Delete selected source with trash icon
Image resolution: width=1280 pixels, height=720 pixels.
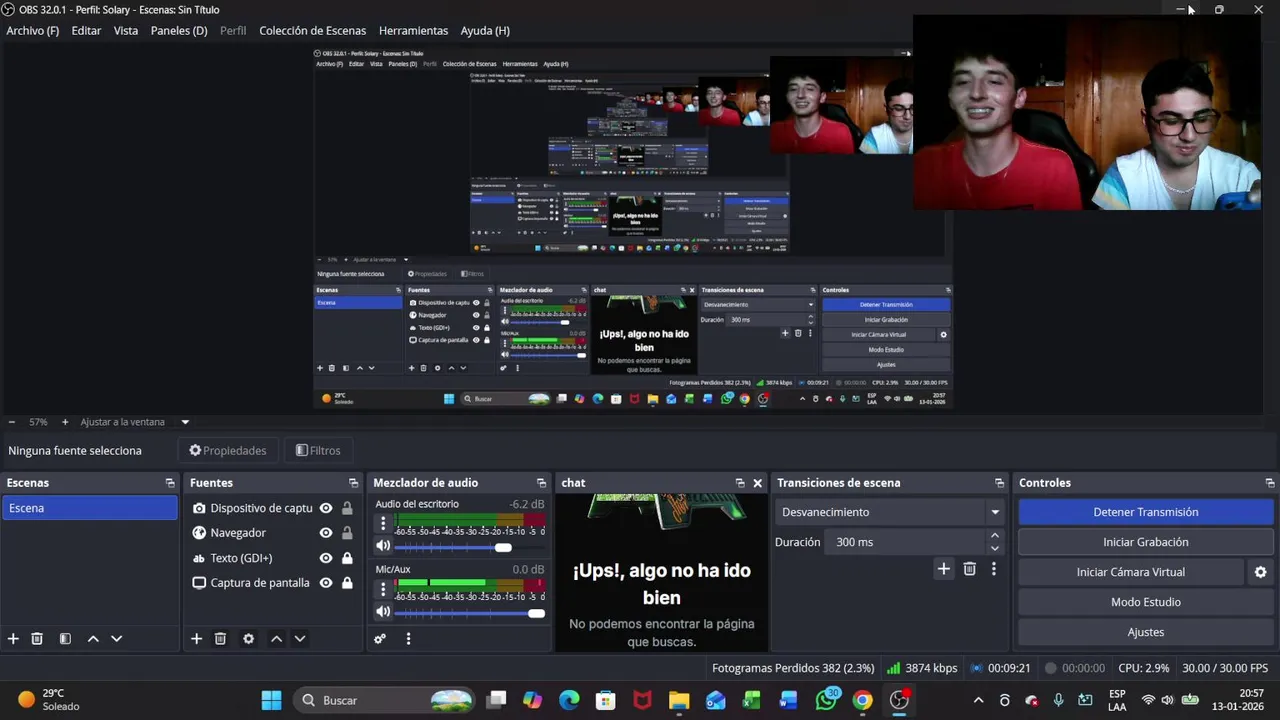coord(220,639)
